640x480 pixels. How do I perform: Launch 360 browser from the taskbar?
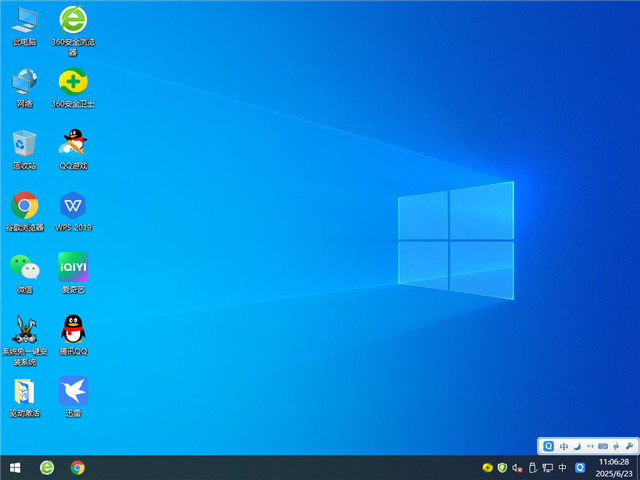[x=47, y=467]
